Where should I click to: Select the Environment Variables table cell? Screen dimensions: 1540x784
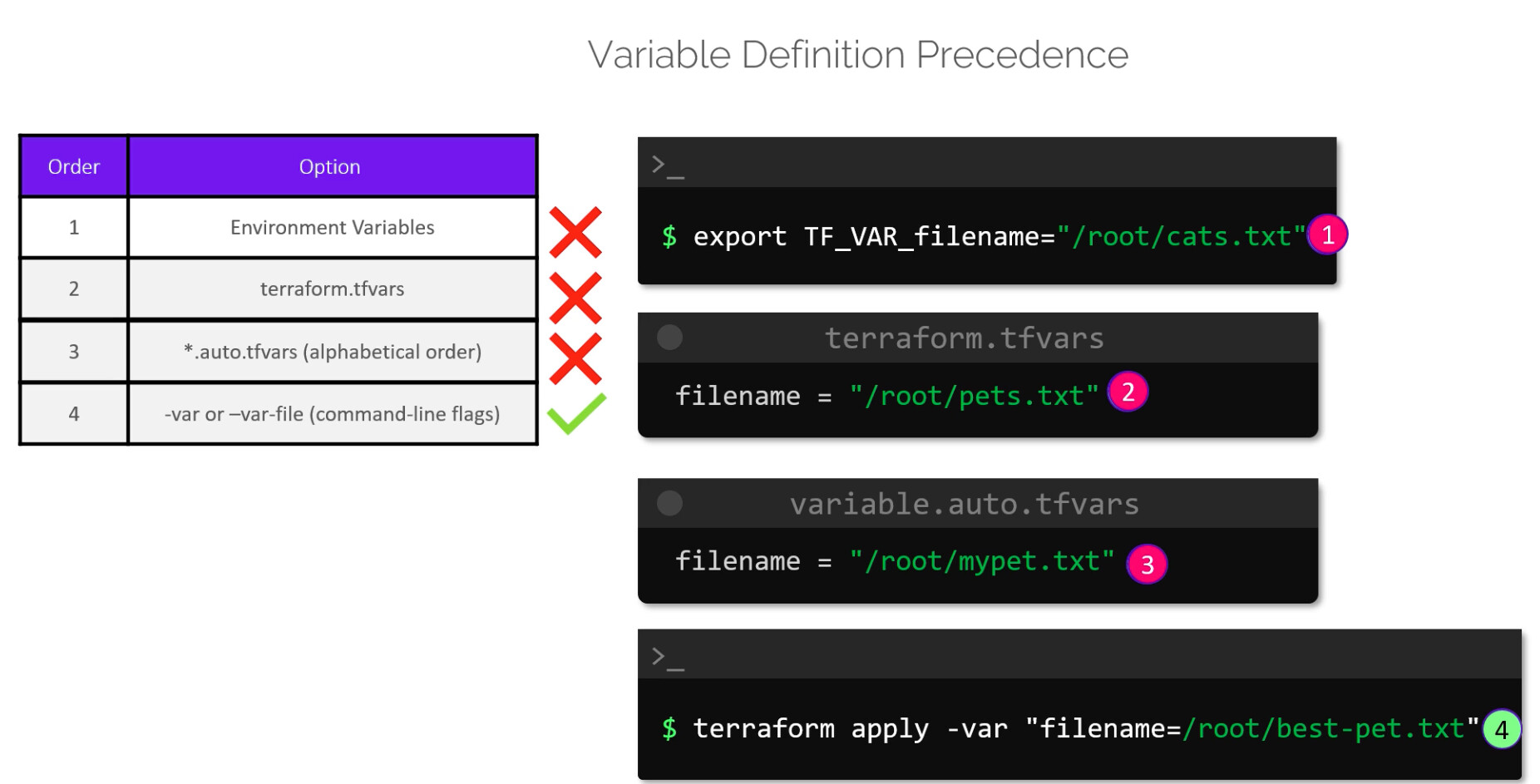[x=332, y=227]
